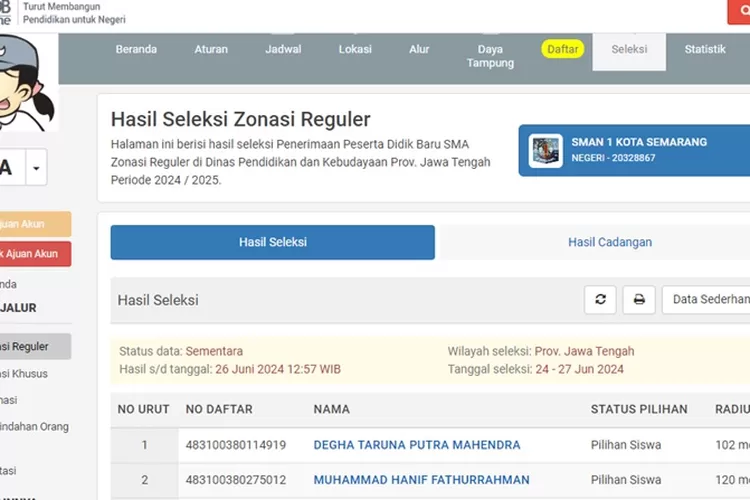Click the date 26 Juni 2024 12:57 WIB
The image size is (750, 500).
click(x=278, y=369)
